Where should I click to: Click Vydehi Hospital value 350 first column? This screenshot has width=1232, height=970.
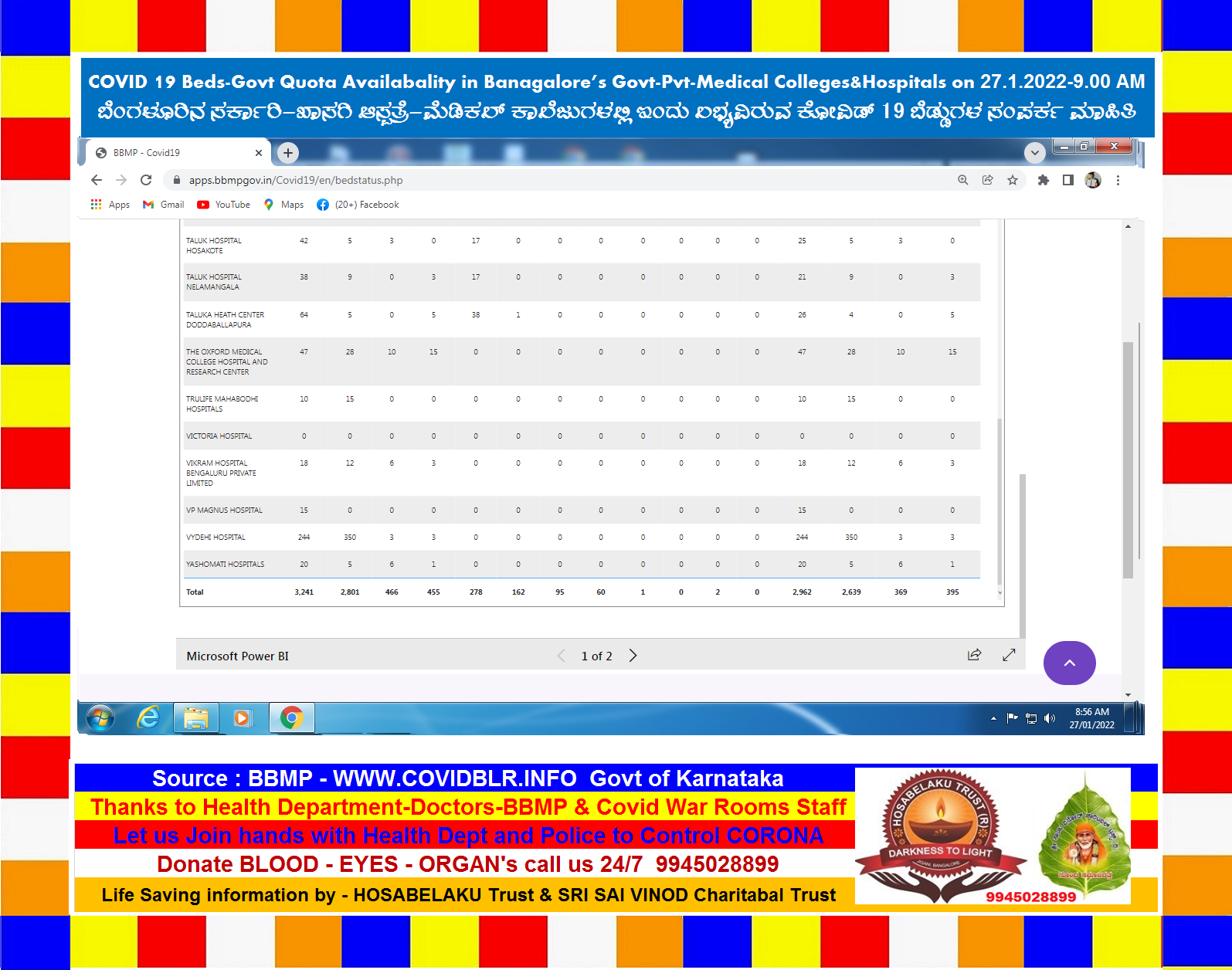[350, 538]
